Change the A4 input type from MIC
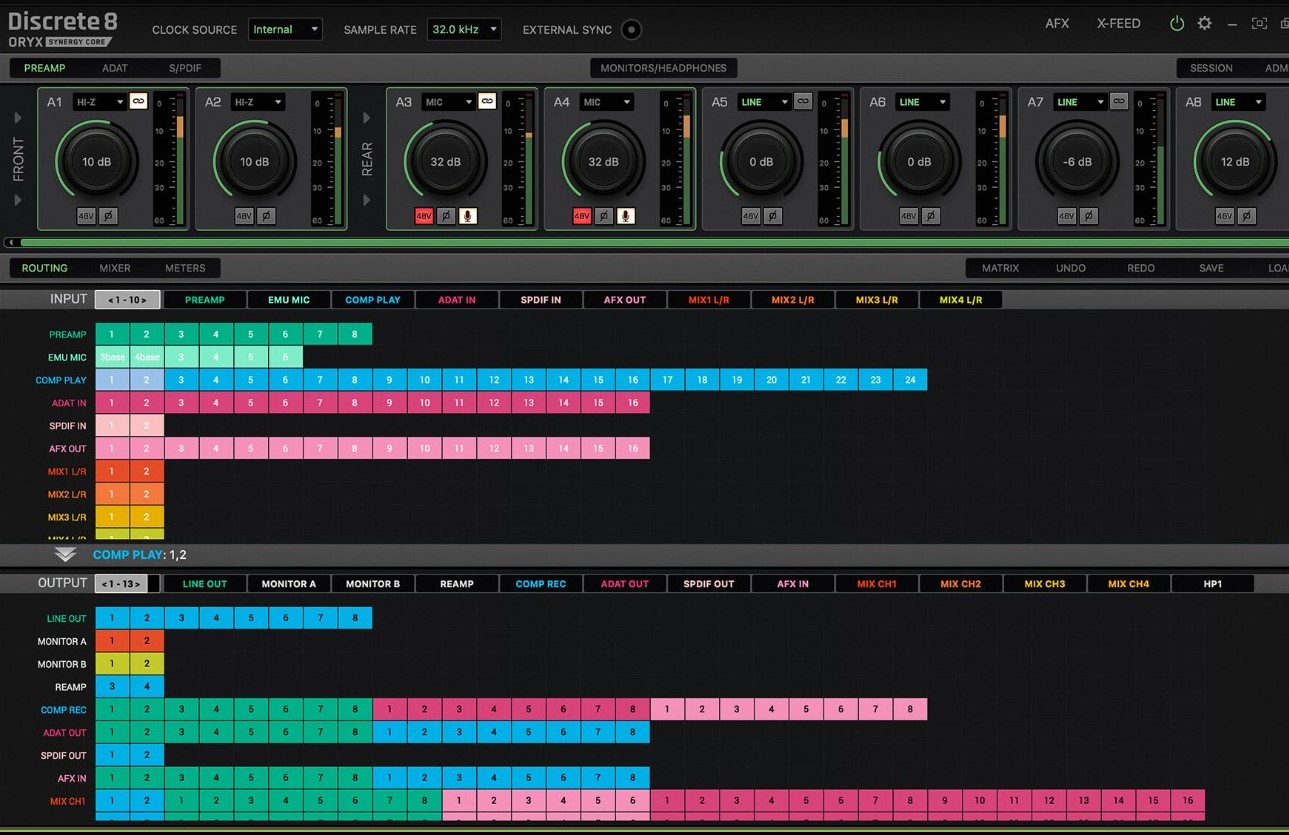This screenshot has width=1289, height=835. 607,102
